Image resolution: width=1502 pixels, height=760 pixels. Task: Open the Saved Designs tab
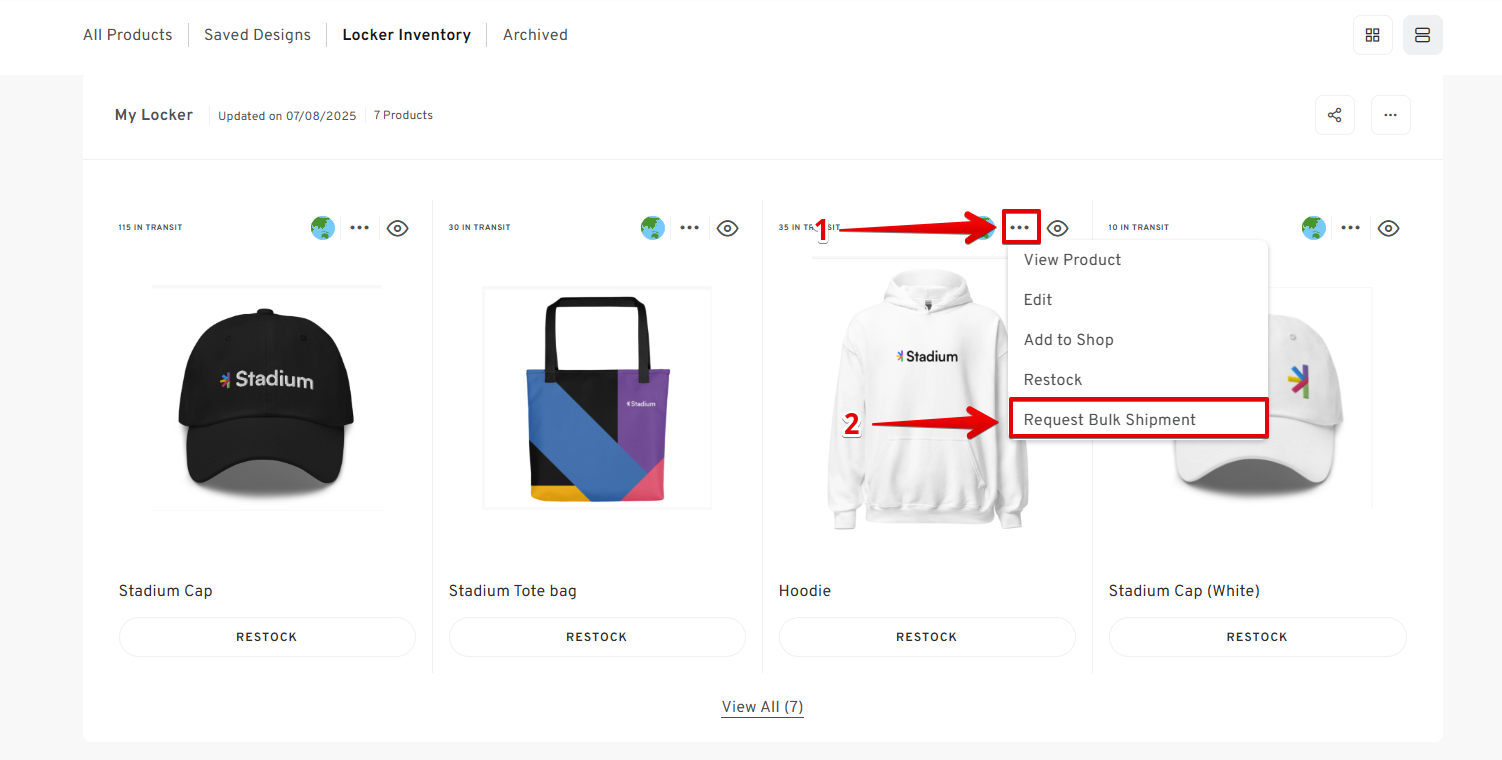257,35
